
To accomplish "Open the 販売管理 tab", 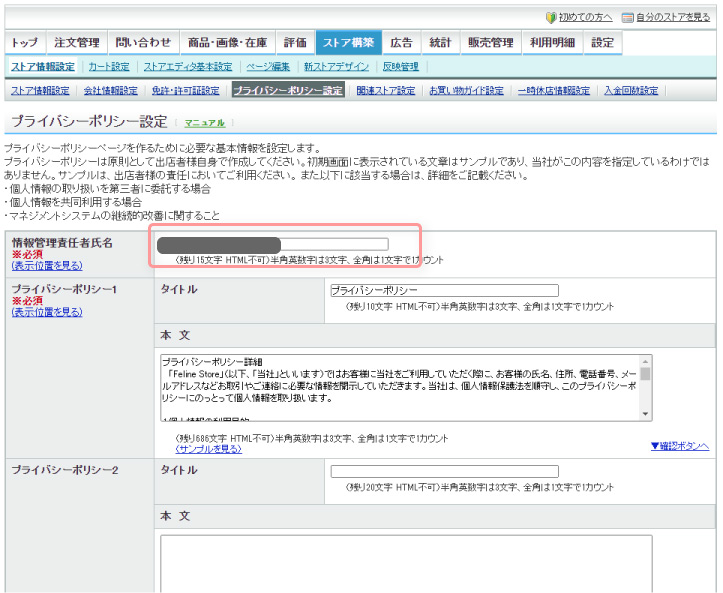I will pos(491,43).
